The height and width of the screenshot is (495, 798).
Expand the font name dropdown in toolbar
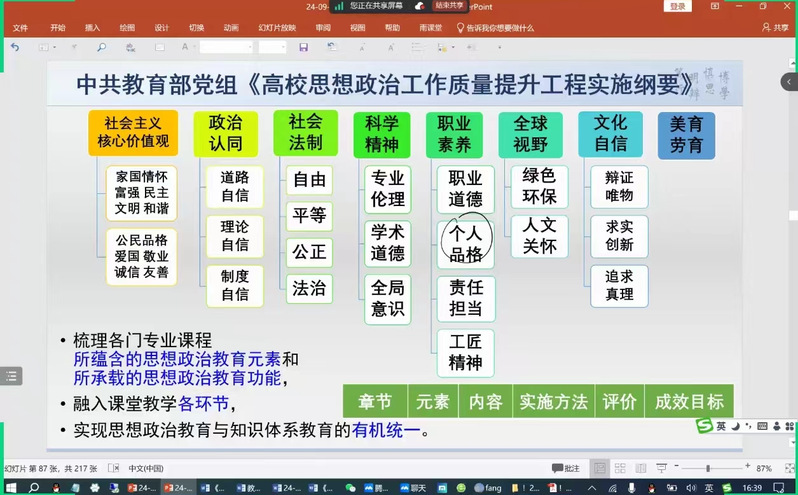(x=250, y=47)
